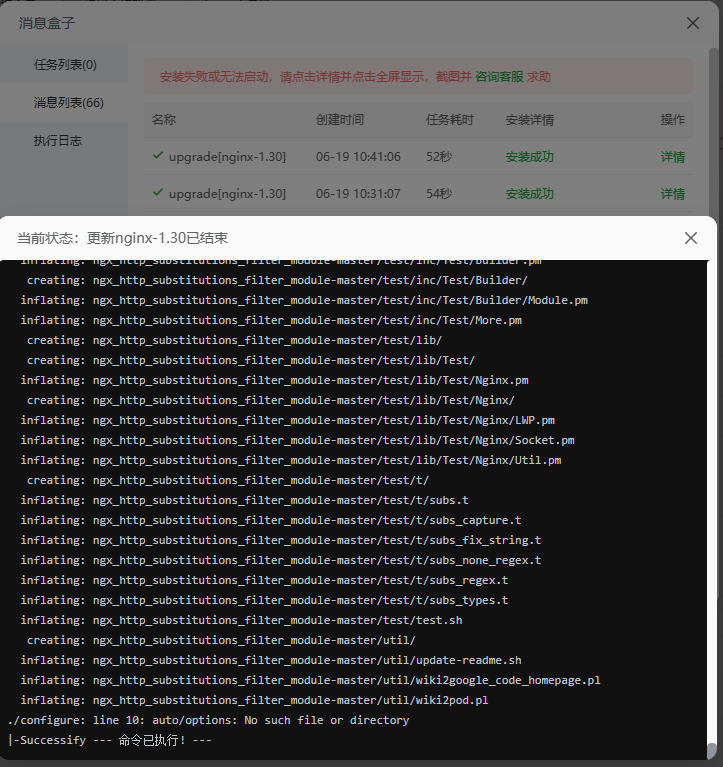Click green checkmark of first nginx upgrade
This screenshot has height=767, width=723.
tap(158, 156)
